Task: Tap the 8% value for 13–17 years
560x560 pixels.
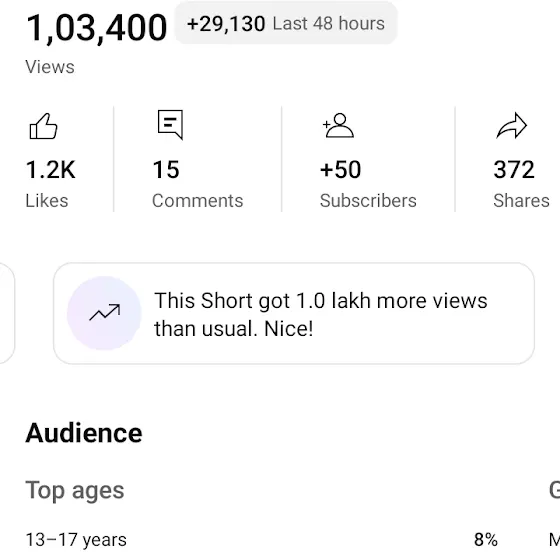Action: point(486,540)
